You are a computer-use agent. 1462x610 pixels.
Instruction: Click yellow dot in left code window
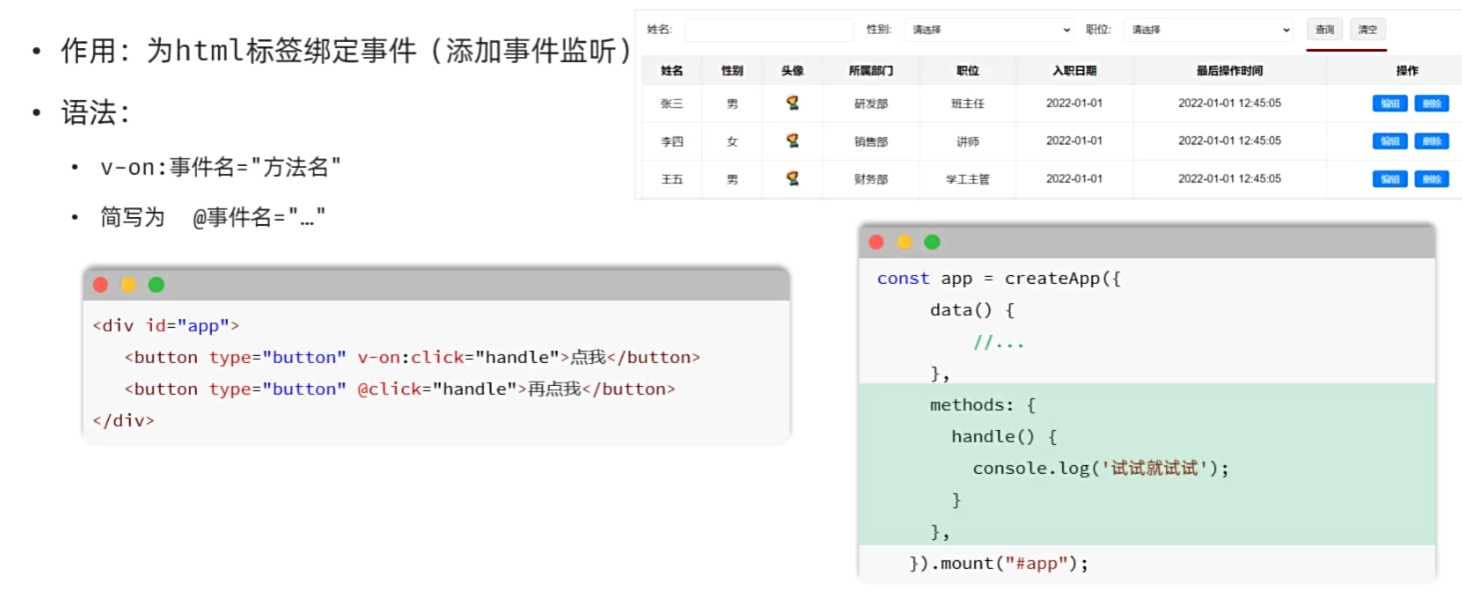(x=129, y=285)
